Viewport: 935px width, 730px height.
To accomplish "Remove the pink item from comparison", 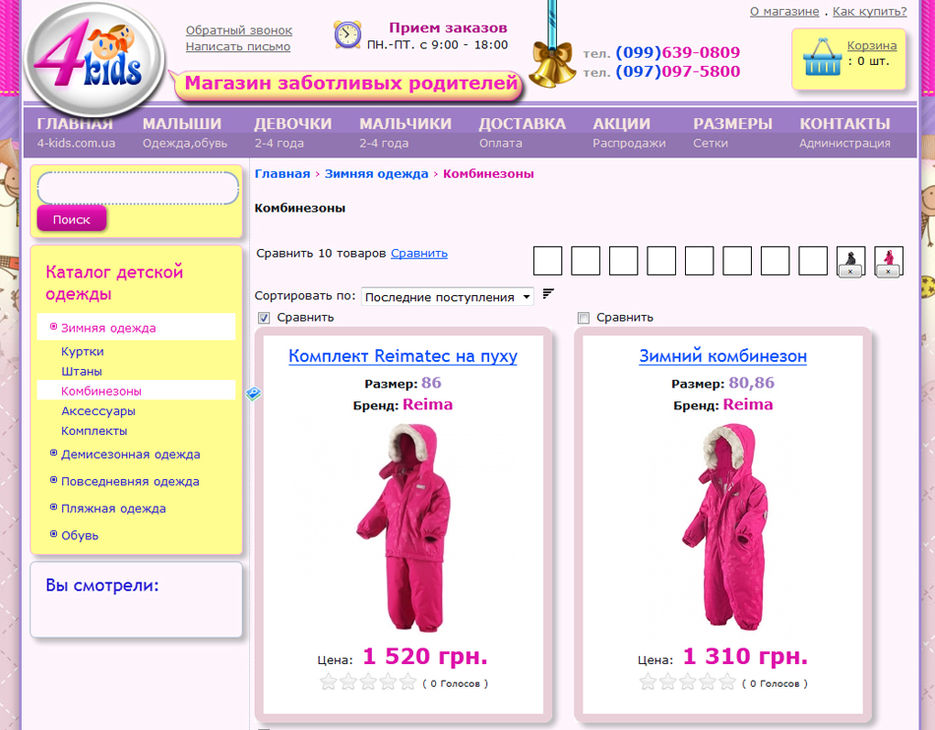I will [888, 271].
